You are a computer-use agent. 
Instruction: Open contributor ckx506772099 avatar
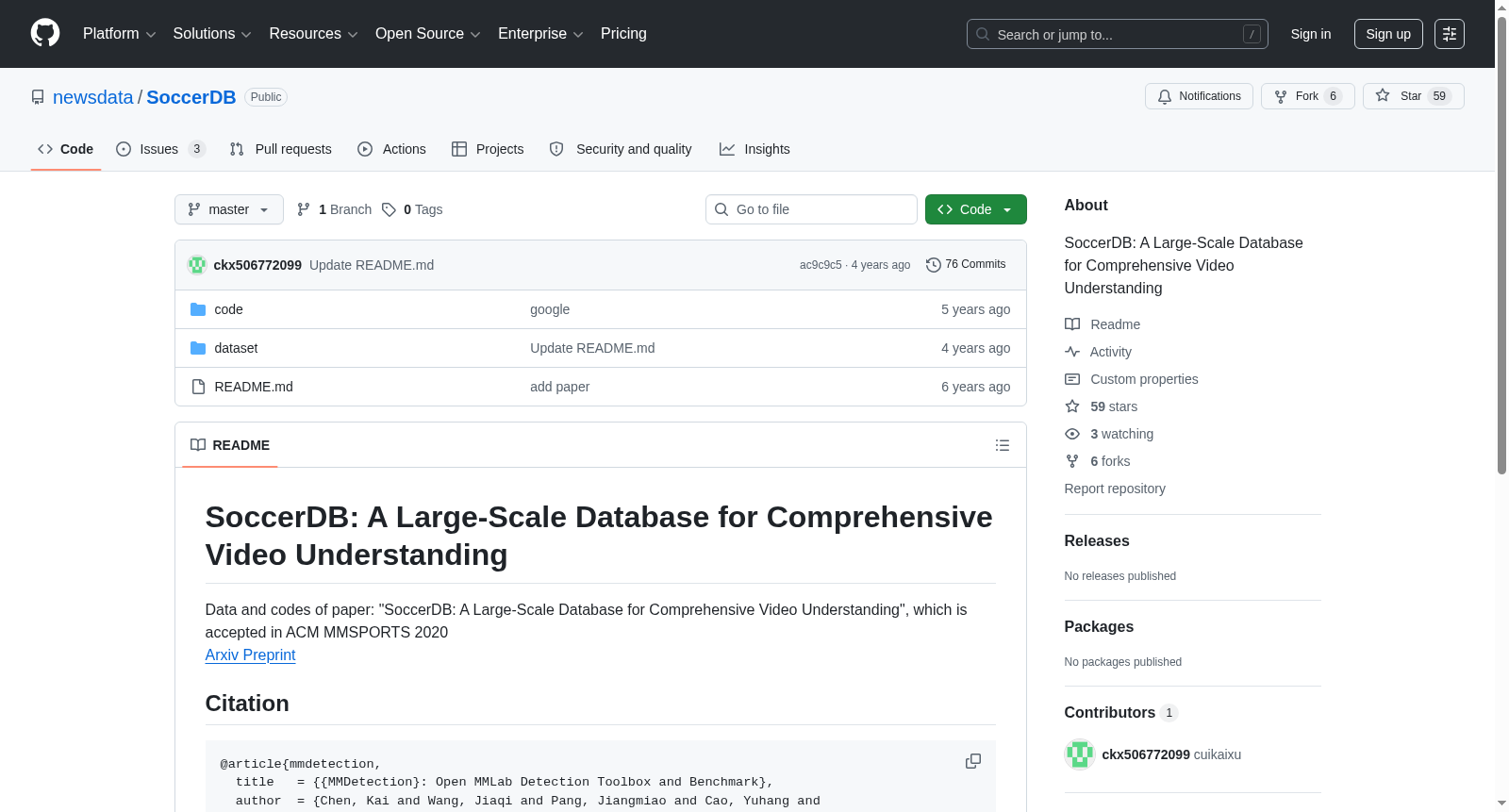1080,754
